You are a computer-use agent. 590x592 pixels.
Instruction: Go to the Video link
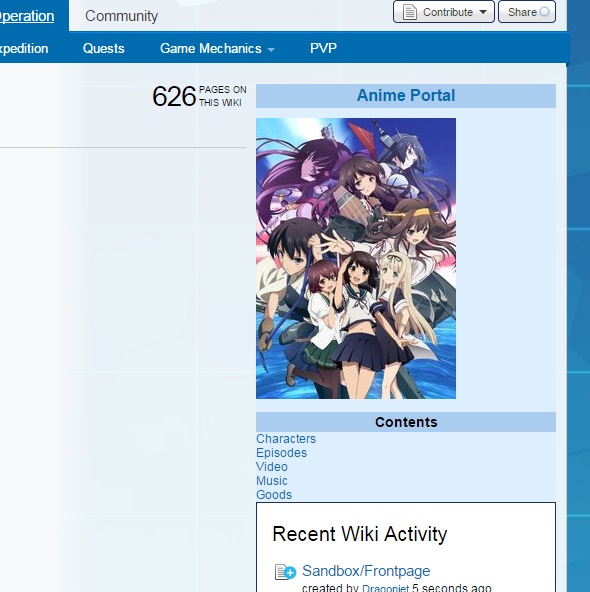pos(271,467)
